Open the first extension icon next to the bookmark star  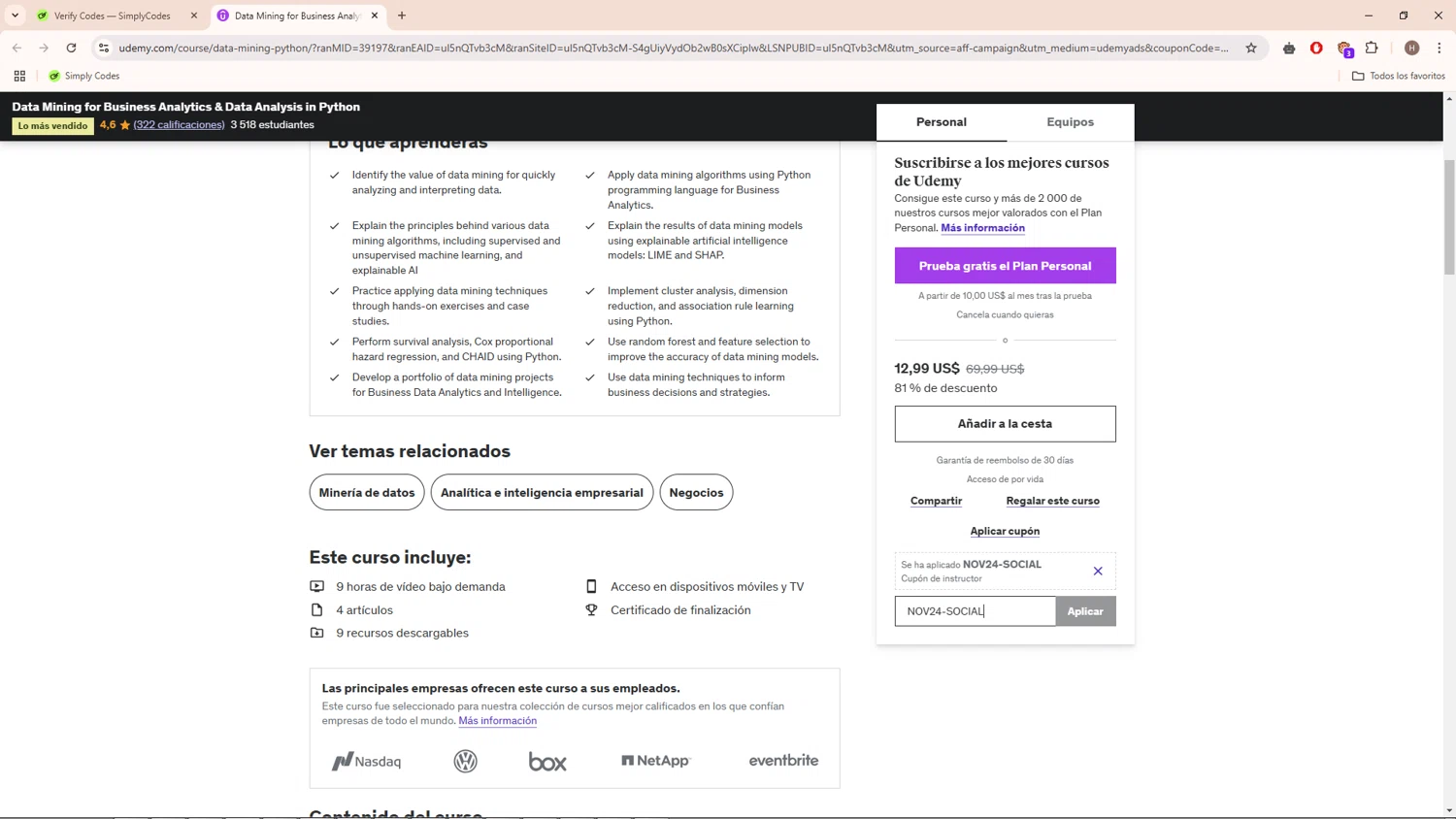[x=1289, y=48]
